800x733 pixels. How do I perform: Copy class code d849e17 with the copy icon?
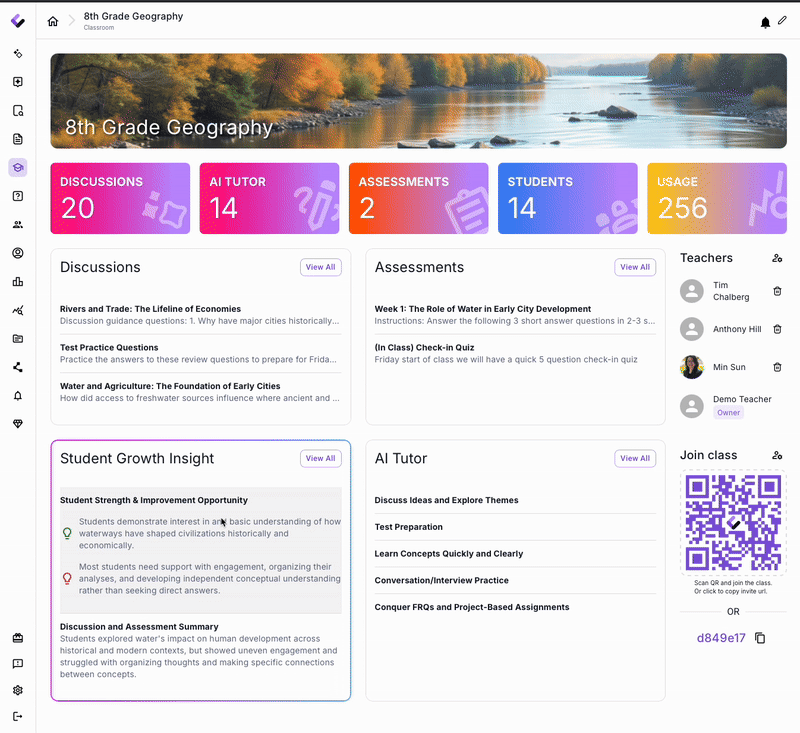click(x=760, y=638)
